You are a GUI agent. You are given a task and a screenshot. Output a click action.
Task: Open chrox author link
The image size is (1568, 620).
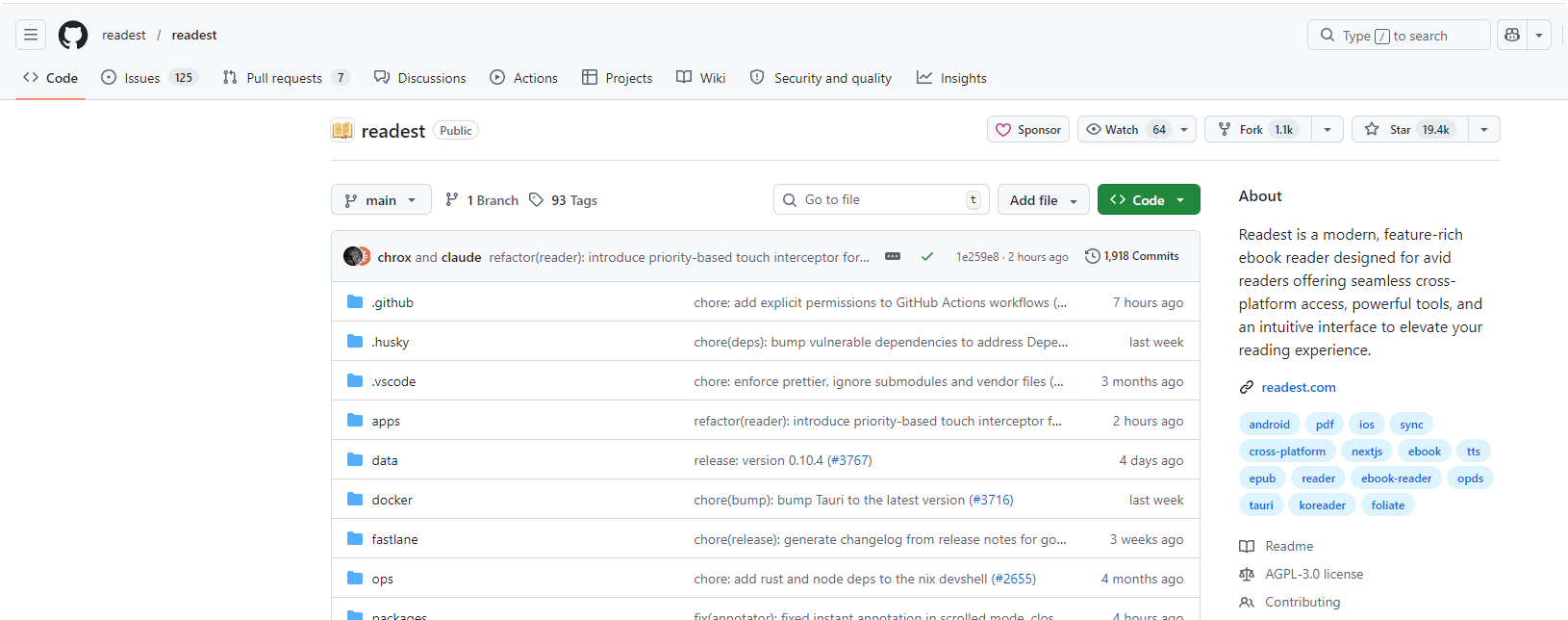[394, 257]
